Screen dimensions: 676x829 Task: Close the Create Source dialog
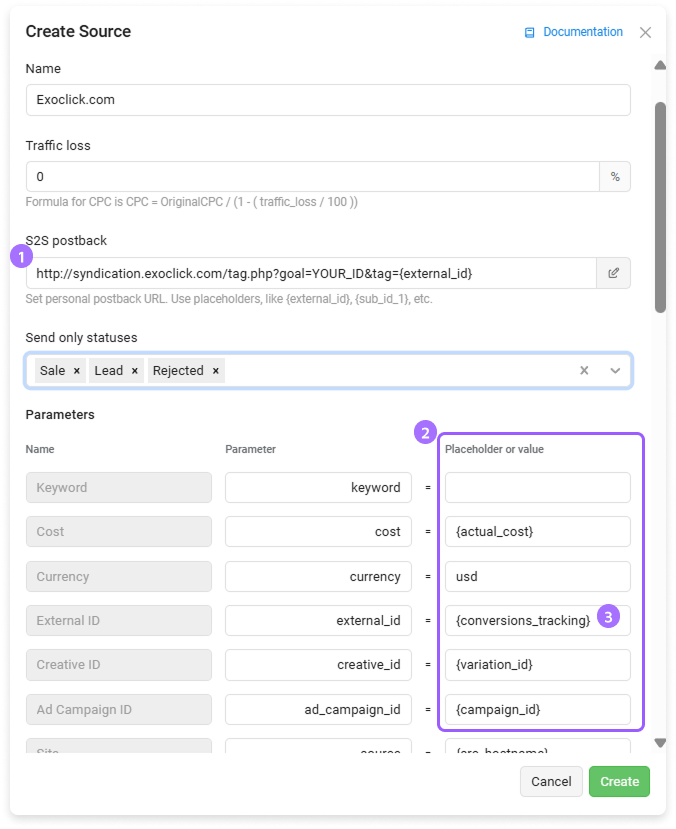coord(645,32)
